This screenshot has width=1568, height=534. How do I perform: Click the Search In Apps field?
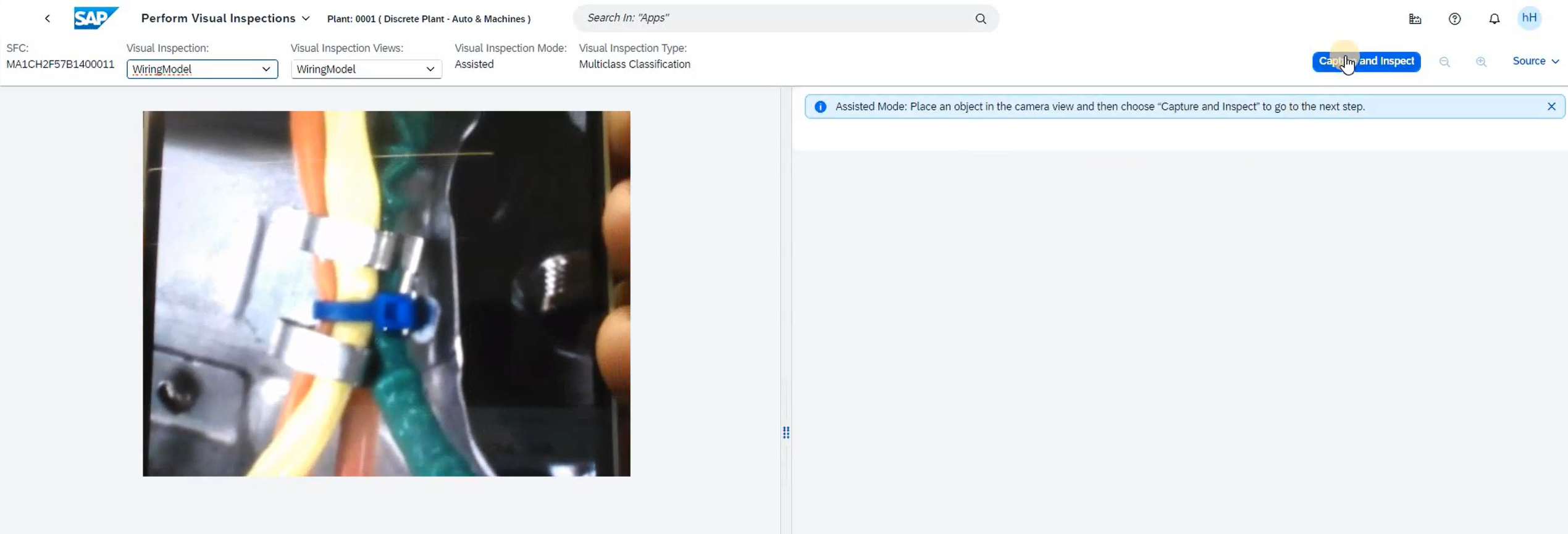click(775, 19)
